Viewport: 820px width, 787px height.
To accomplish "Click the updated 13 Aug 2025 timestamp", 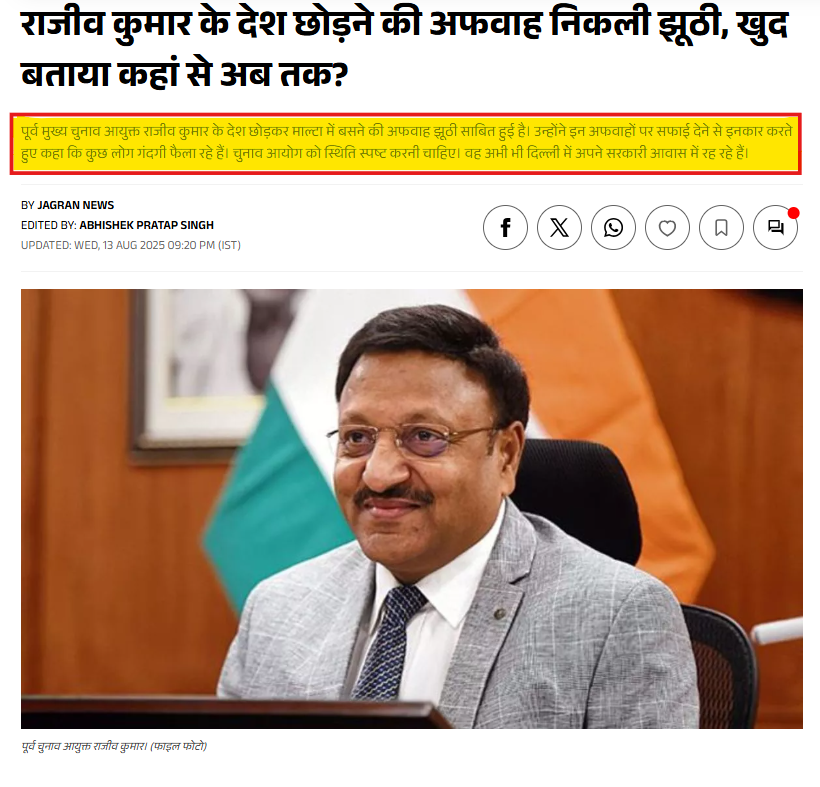I will click(131, 245).
